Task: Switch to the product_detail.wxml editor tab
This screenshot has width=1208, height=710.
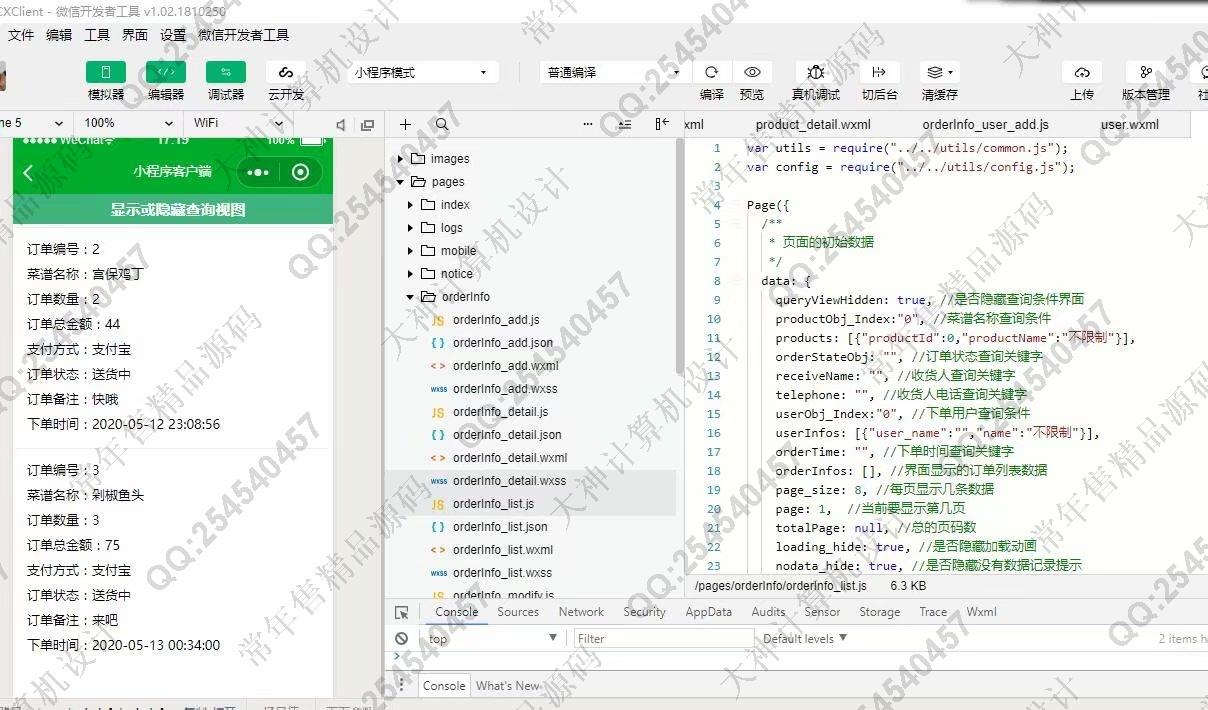Action: point(813,125)
